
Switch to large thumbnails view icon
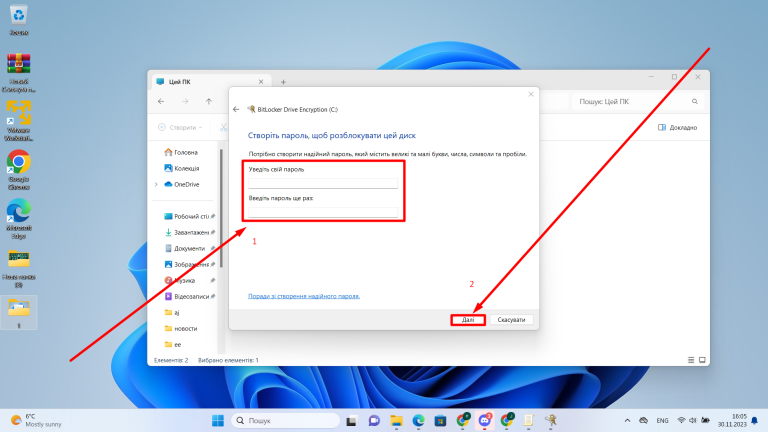[x=702, y=360]
